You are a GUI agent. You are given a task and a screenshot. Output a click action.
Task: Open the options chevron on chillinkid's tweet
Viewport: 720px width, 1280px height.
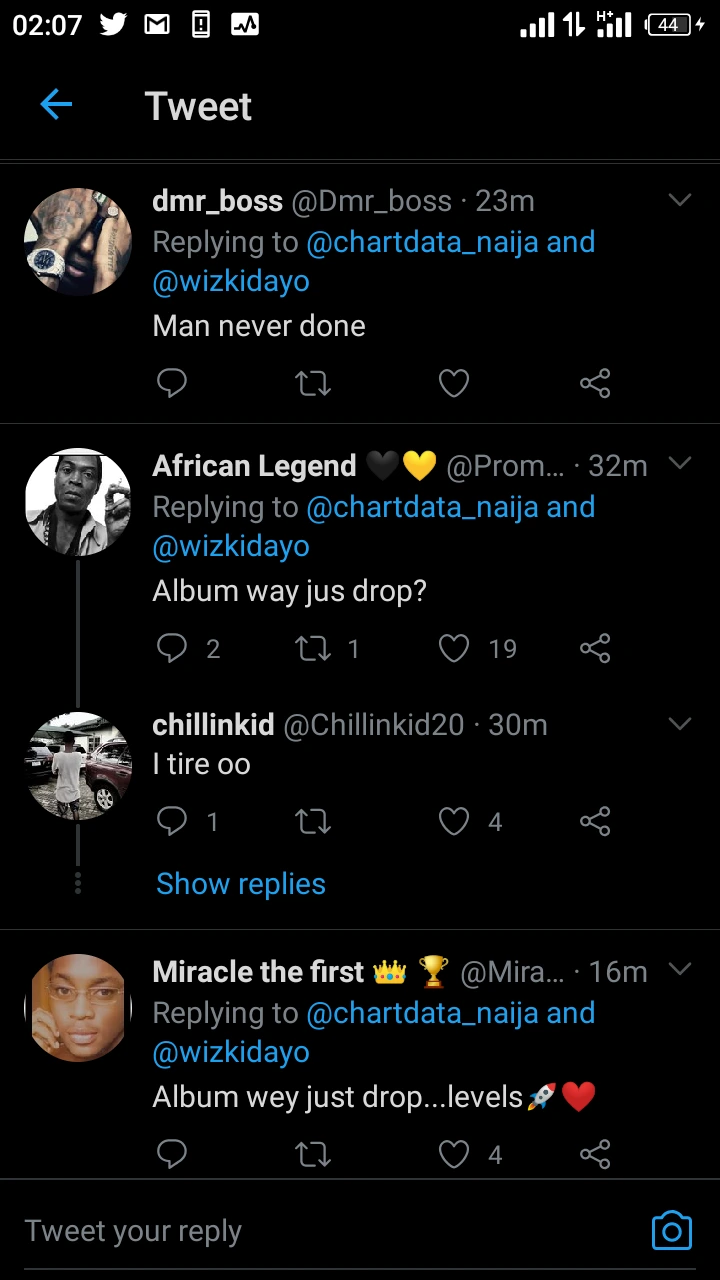pos(680,723)
